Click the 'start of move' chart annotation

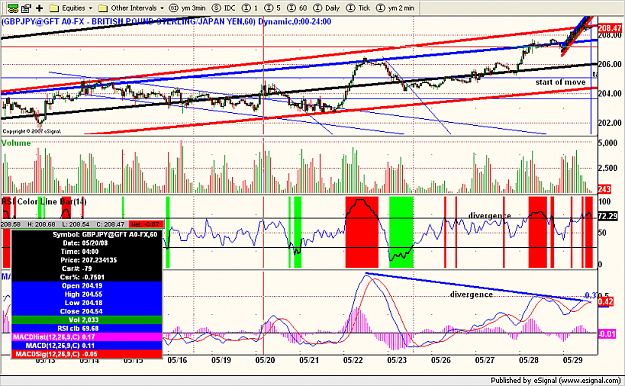(560, 82)
